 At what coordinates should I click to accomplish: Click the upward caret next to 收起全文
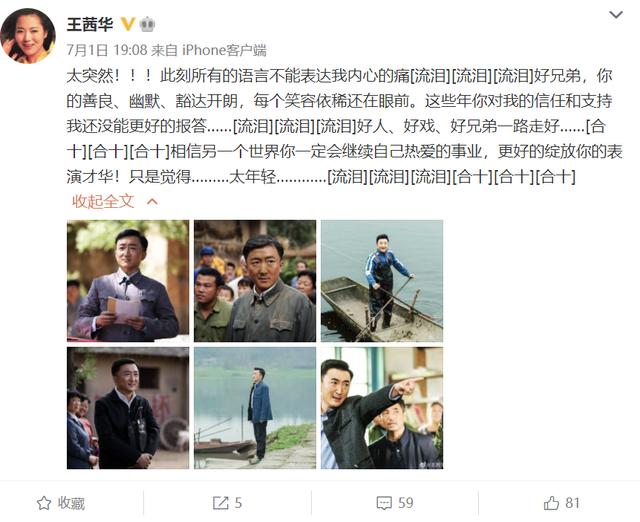[152, 201]
